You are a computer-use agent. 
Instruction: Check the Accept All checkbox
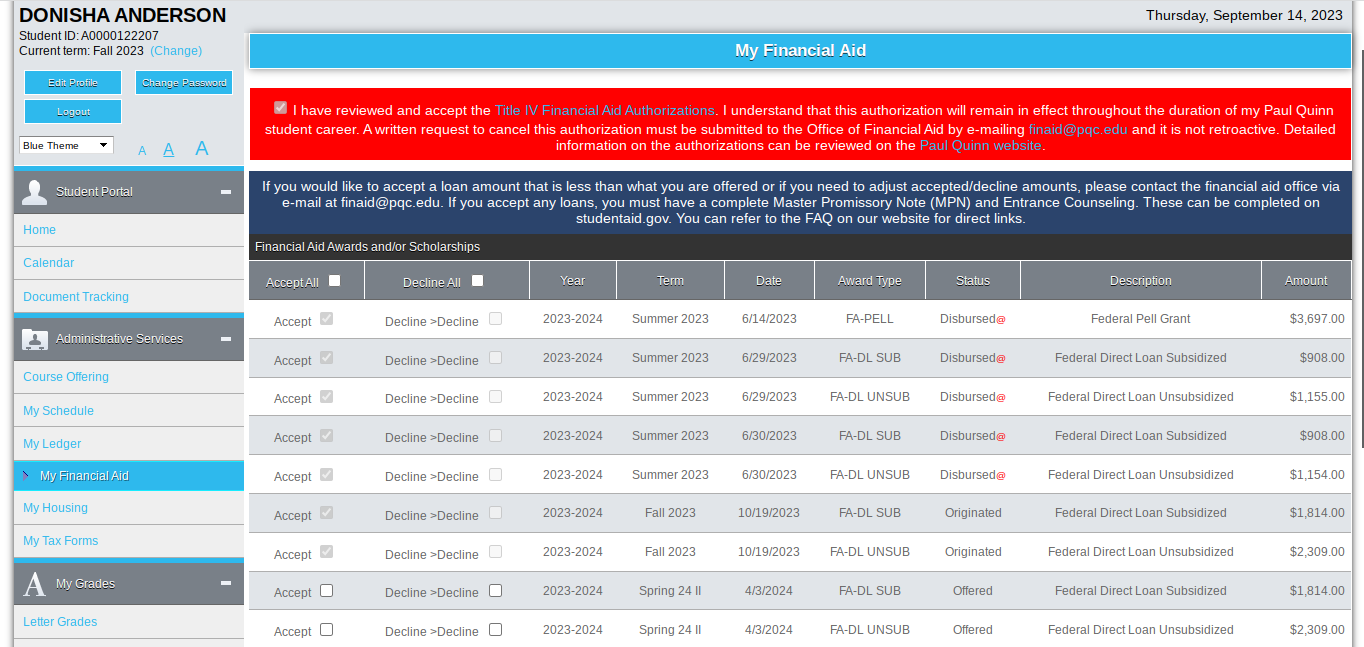click(x=334, y=281)
